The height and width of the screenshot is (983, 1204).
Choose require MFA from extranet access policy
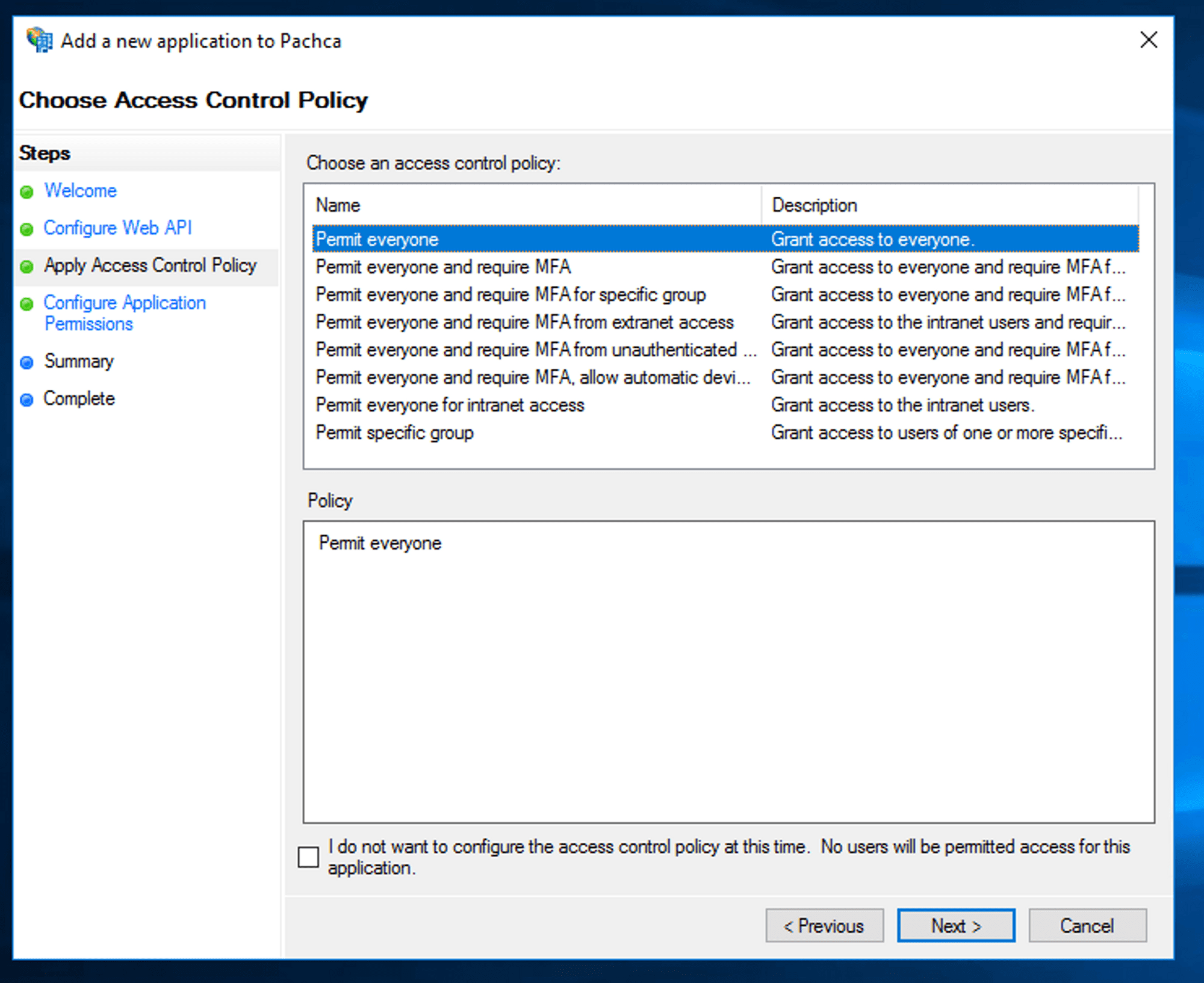tap(524, 322)
